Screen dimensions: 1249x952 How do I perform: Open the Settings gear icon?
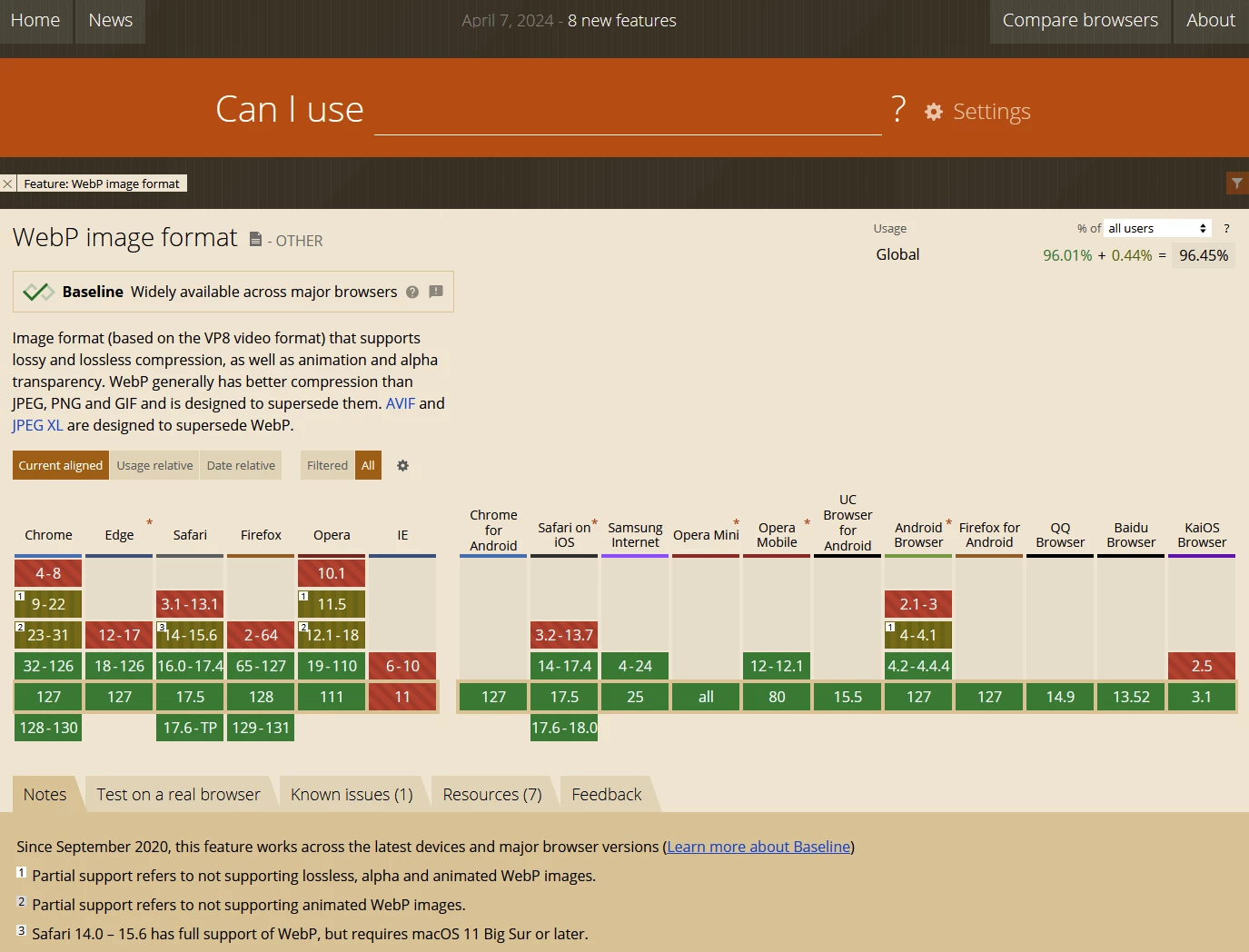point(934,112)
